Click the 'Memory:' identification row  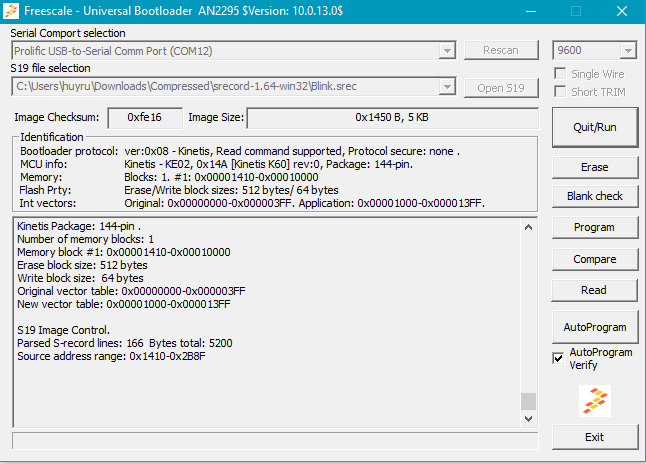pos(169,177)
